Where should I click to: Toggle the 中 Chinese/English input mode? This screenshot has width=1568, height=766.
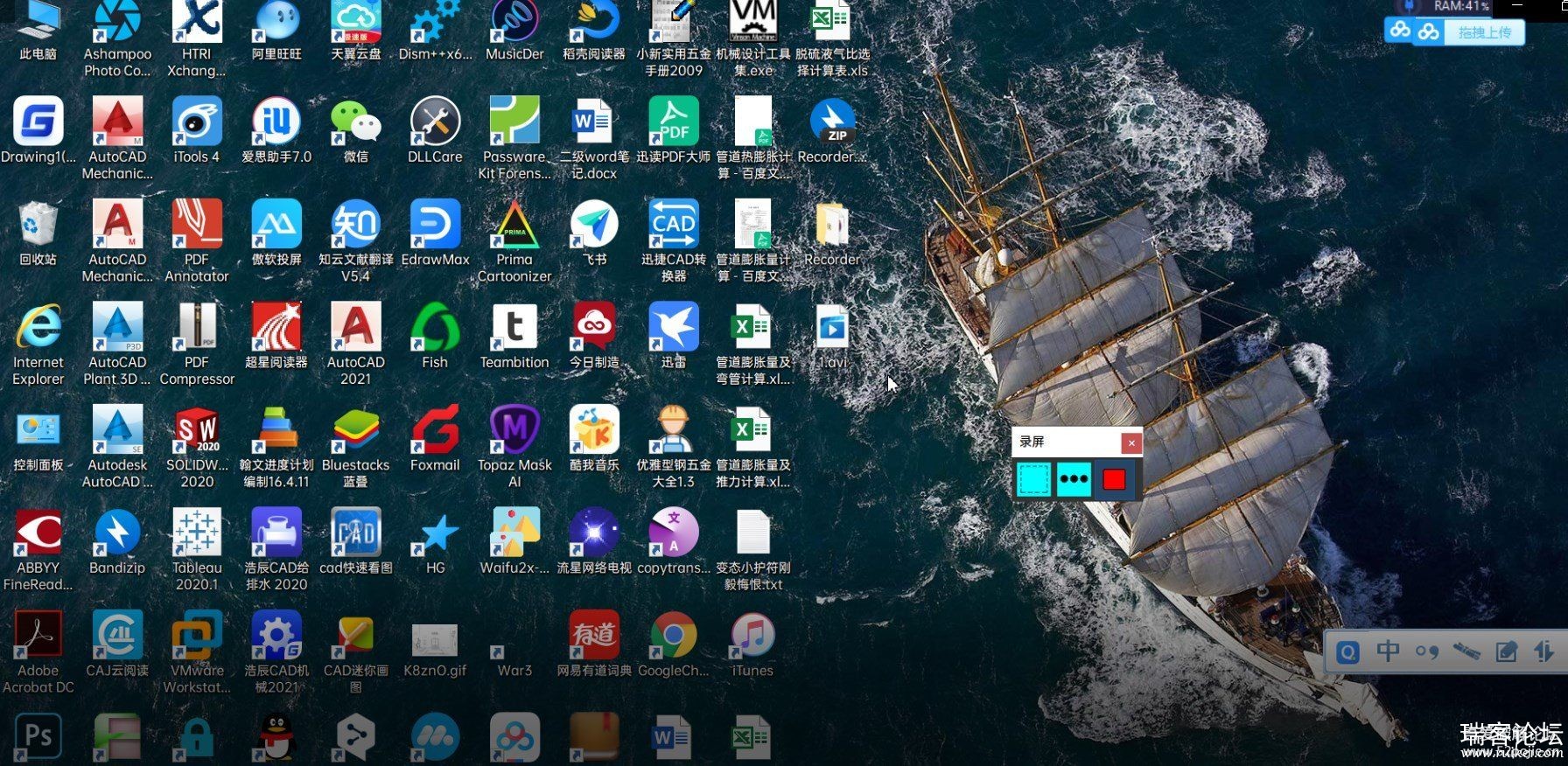point(1388,651)
